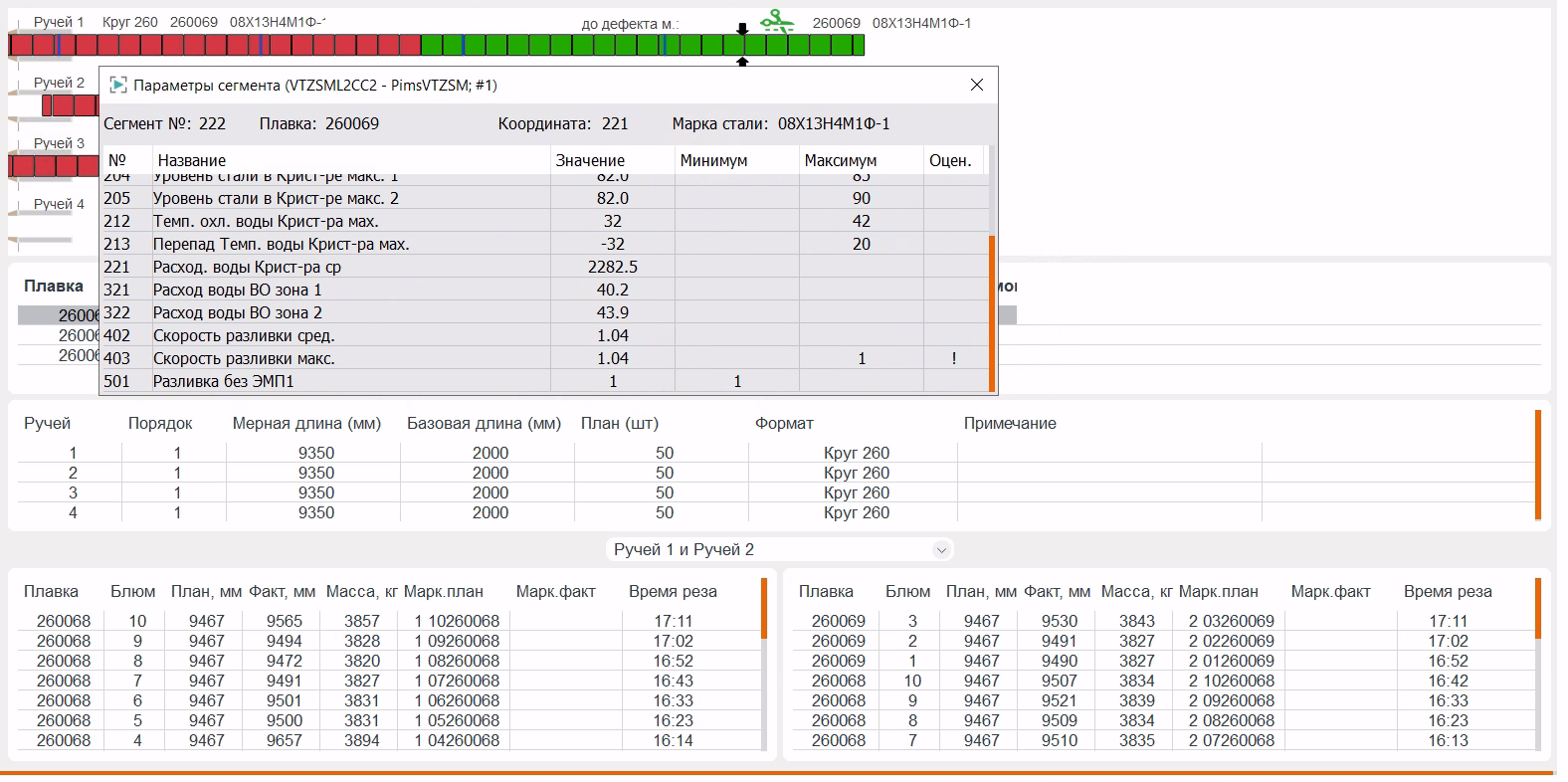Click the first red segment of Ручей 1
Image resolution: width=1568 pixels, height=782 pixels.
[20, 45]
